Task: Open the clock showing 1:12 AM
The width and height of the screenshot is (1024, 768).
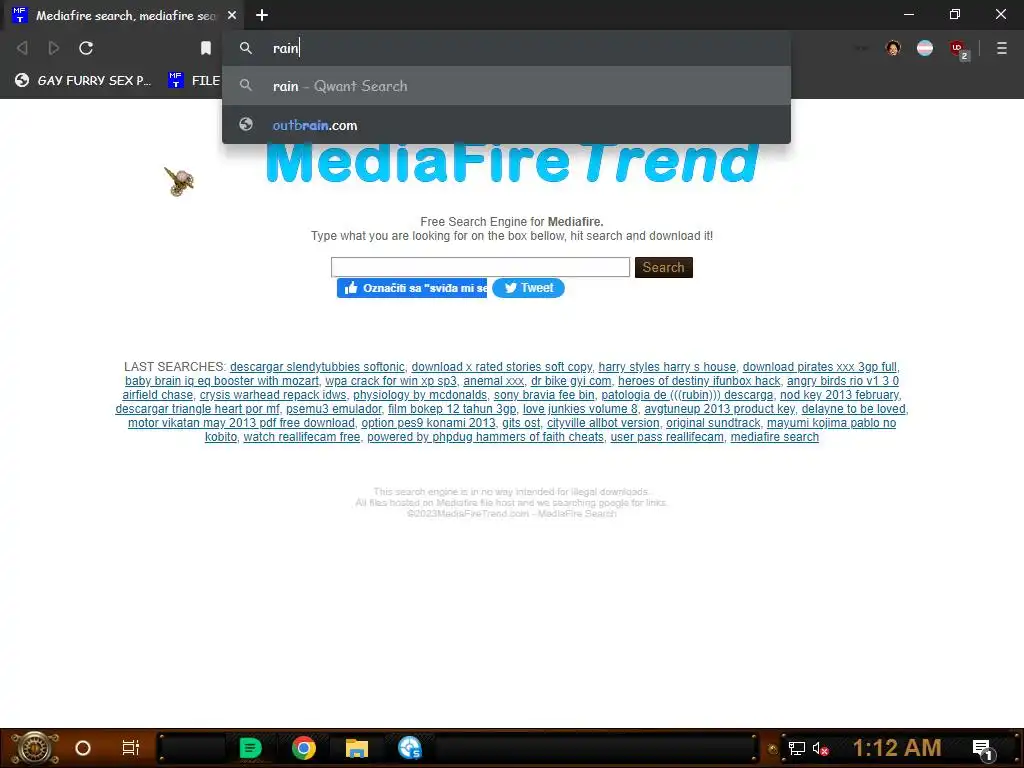Action: [x=897, y=748]
